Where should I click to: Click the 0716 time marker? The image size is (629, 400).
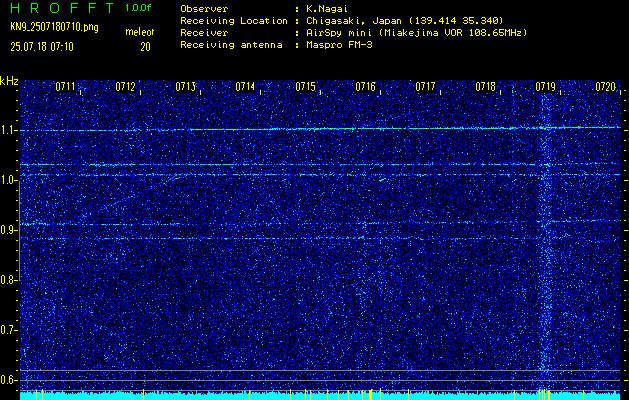365,86
